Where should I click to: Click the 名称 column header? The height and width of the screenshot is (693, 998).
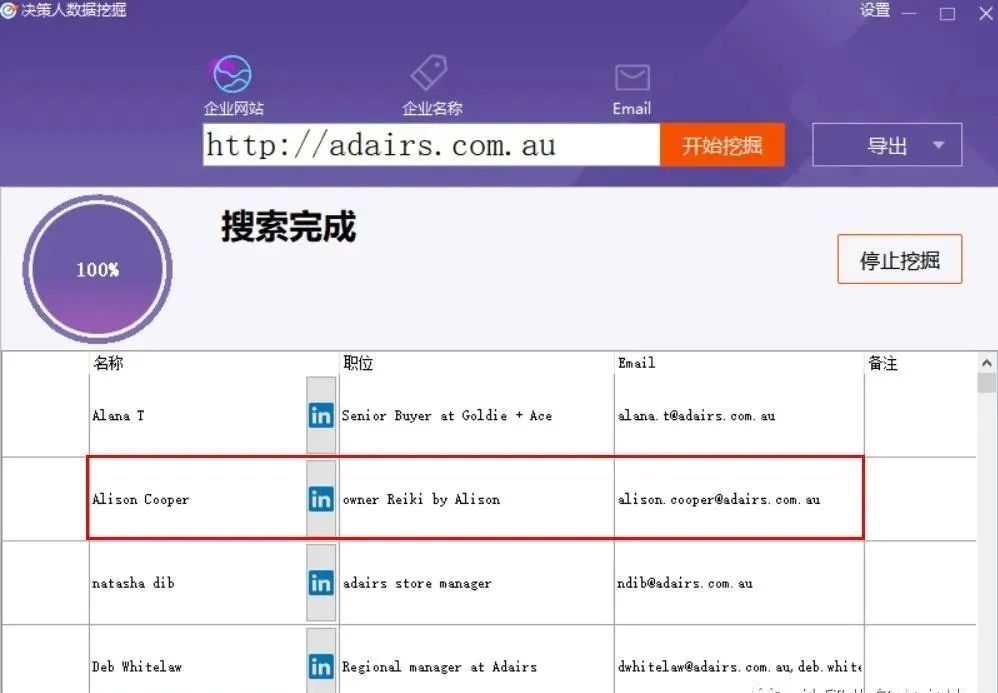(108, 363)
